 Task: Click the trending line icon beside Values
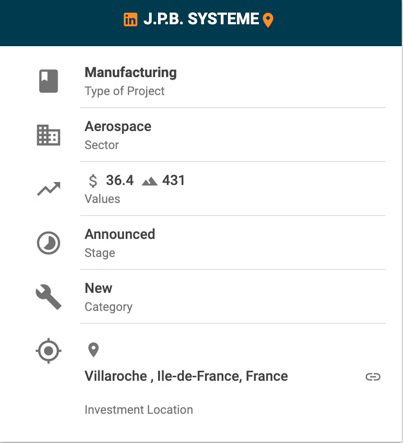pyautogui.click(x=49, y=189)
